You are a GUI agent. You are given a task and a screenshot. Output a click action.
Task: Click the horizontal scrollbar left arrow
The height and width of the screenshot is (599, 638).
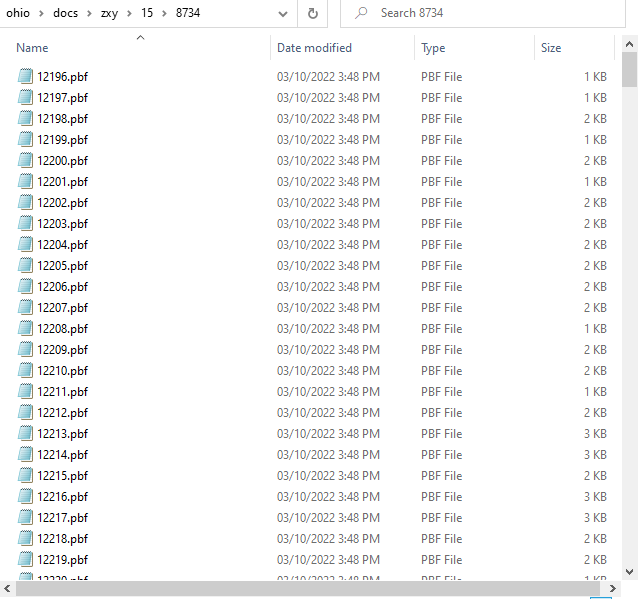tap(7, 588)
